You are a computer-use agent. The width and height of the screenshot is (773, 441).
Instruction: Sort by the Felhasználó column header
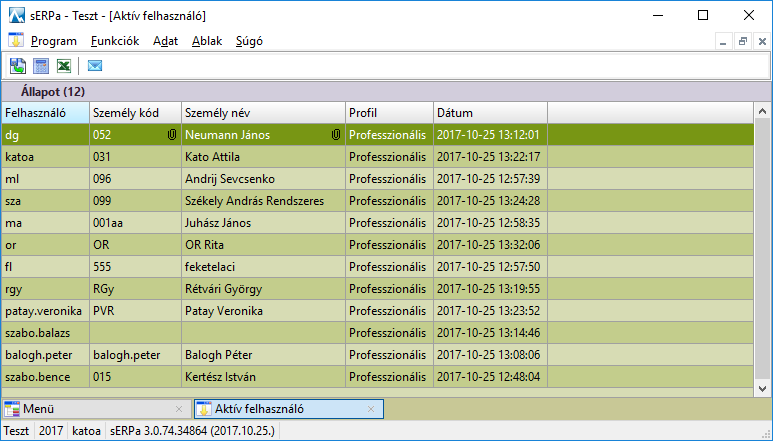[45, 113]
